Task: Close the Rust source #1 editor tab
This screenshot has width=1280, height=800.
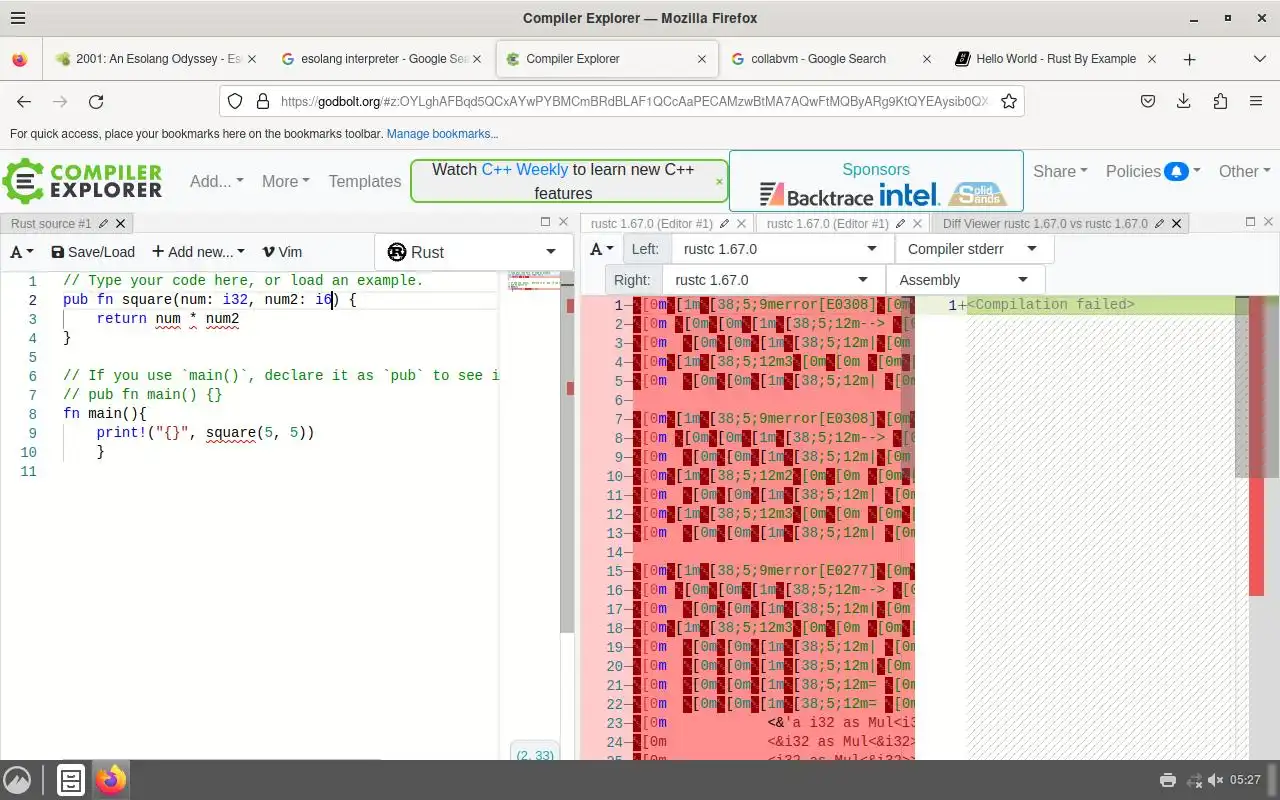Action: [121, 224]
